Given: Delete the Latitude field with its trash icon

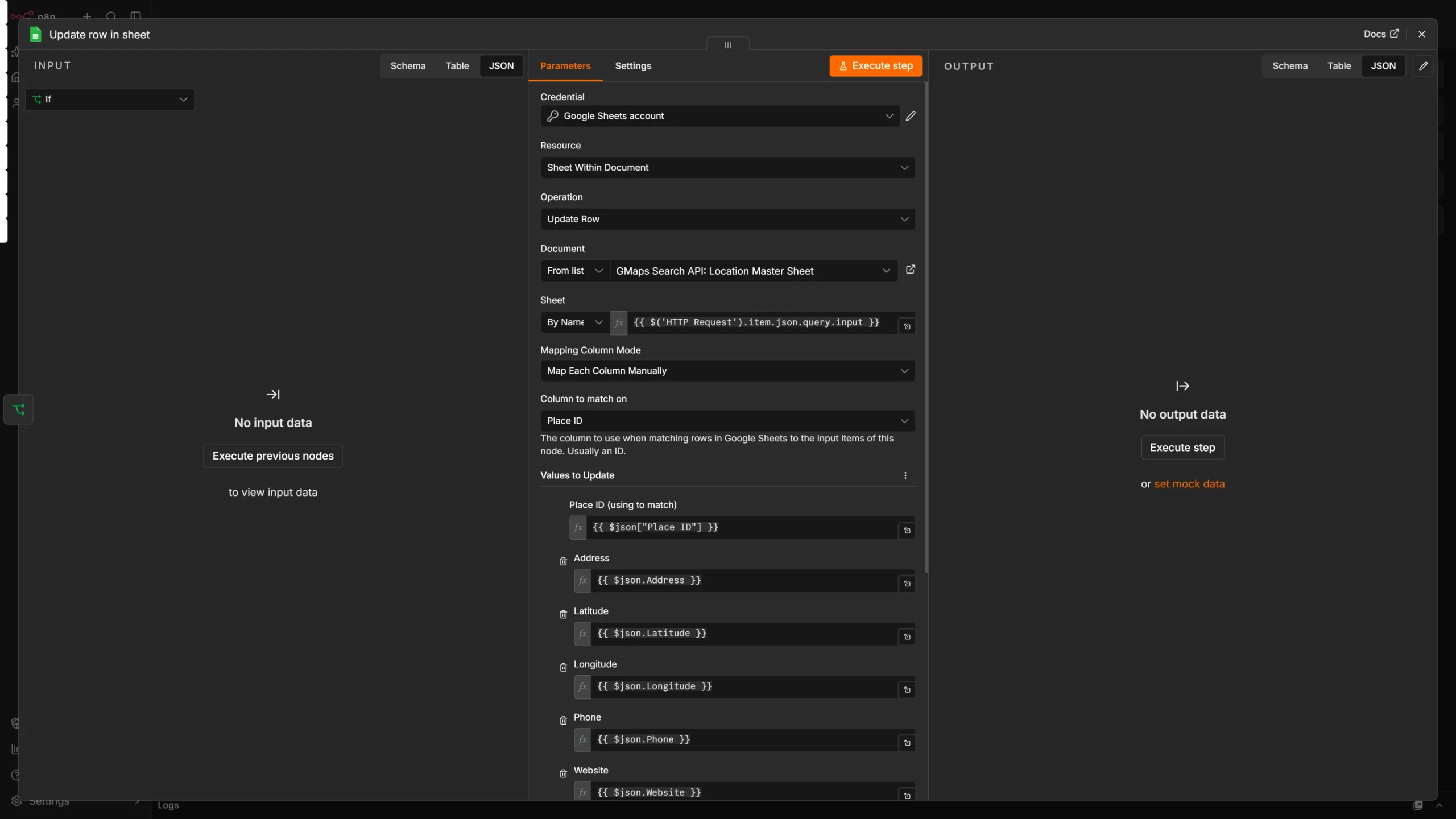Looking at the screenshot, I should click(x=563, y=614).
